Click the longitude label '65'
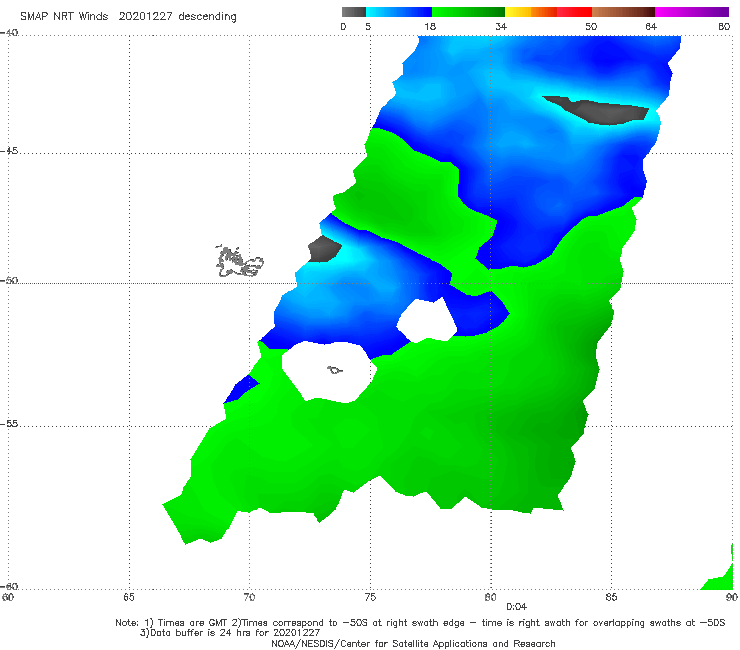 129,597
